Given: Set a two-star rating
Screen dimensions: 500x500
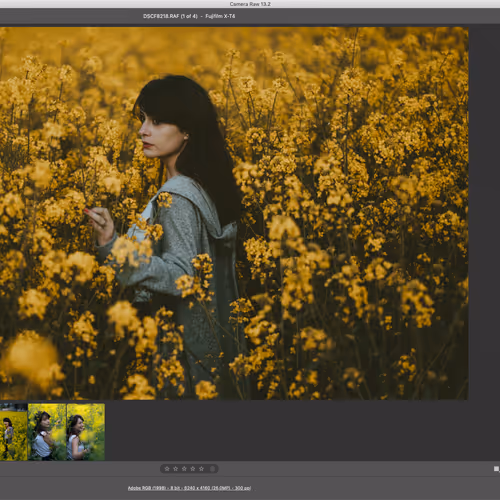Looking at the screenshot, I should coord(176,469).
